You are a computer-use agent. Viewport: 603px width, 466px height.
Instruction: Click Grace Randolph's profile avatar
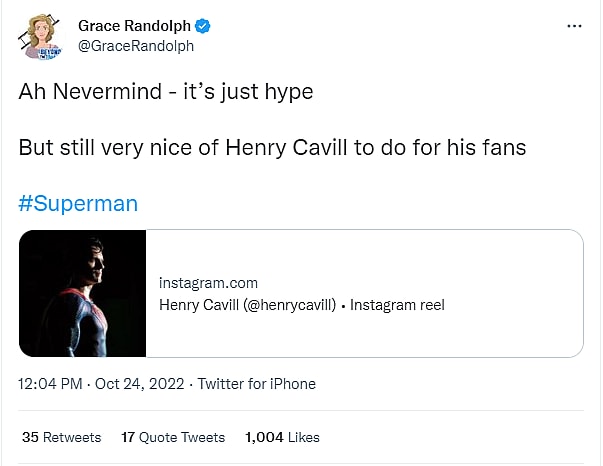(41, 35)
